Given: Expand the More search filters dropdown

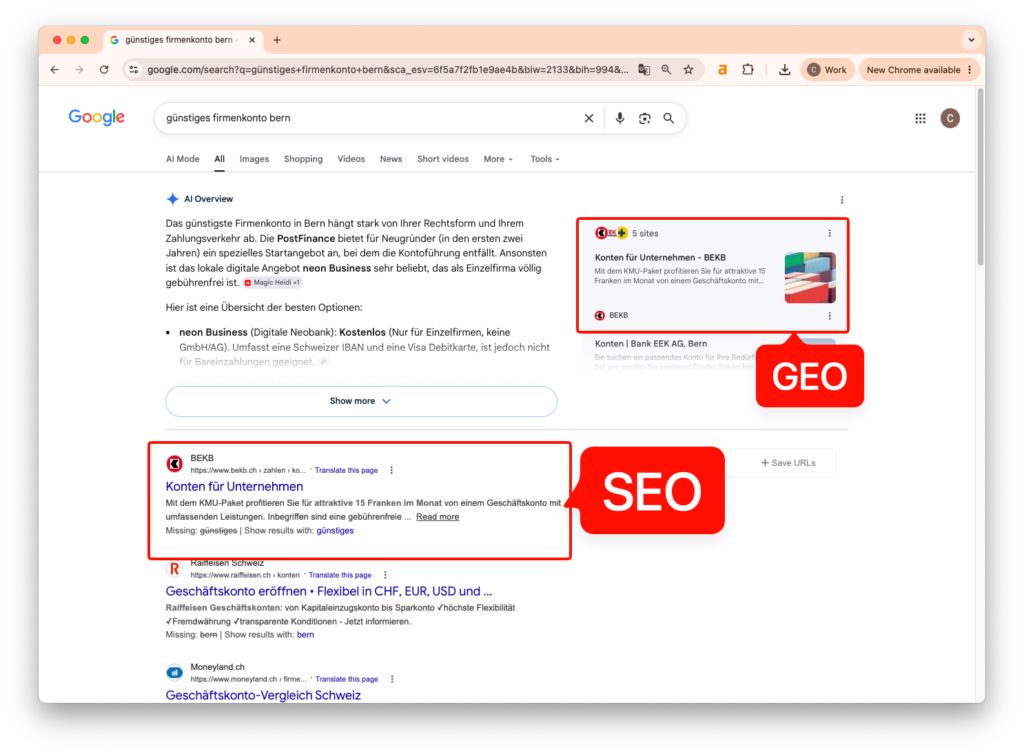Looking at the screenshot, I should tap(498, 159).
